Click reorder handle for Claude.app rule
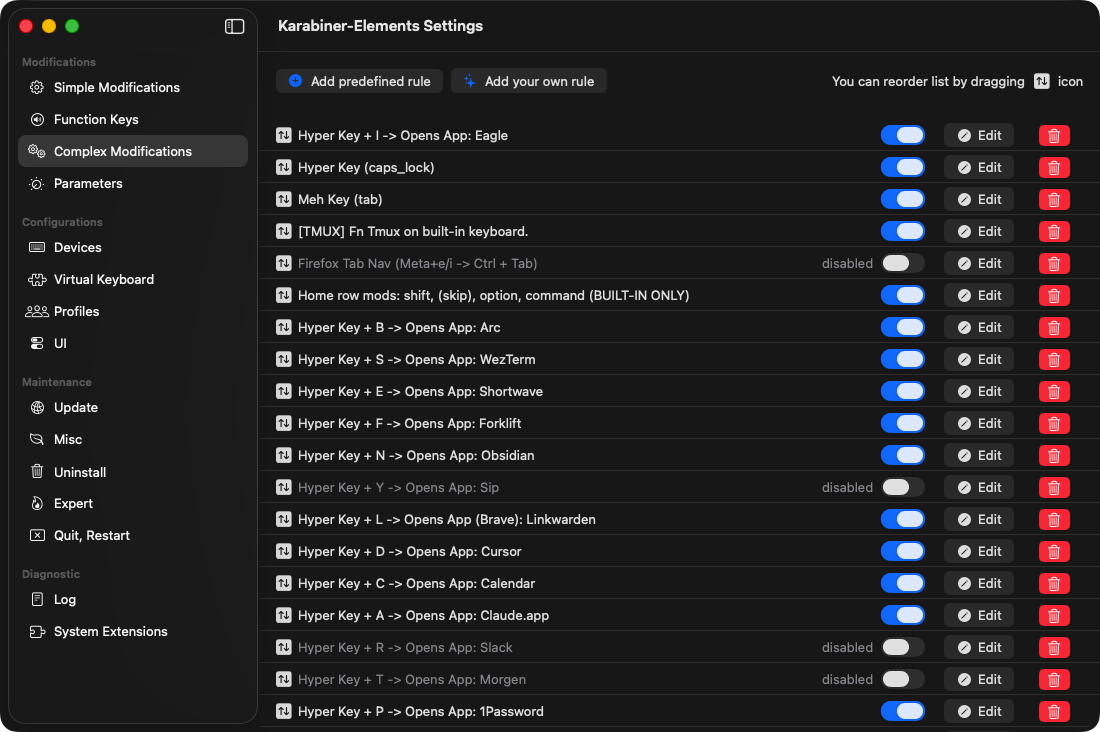 283,615
